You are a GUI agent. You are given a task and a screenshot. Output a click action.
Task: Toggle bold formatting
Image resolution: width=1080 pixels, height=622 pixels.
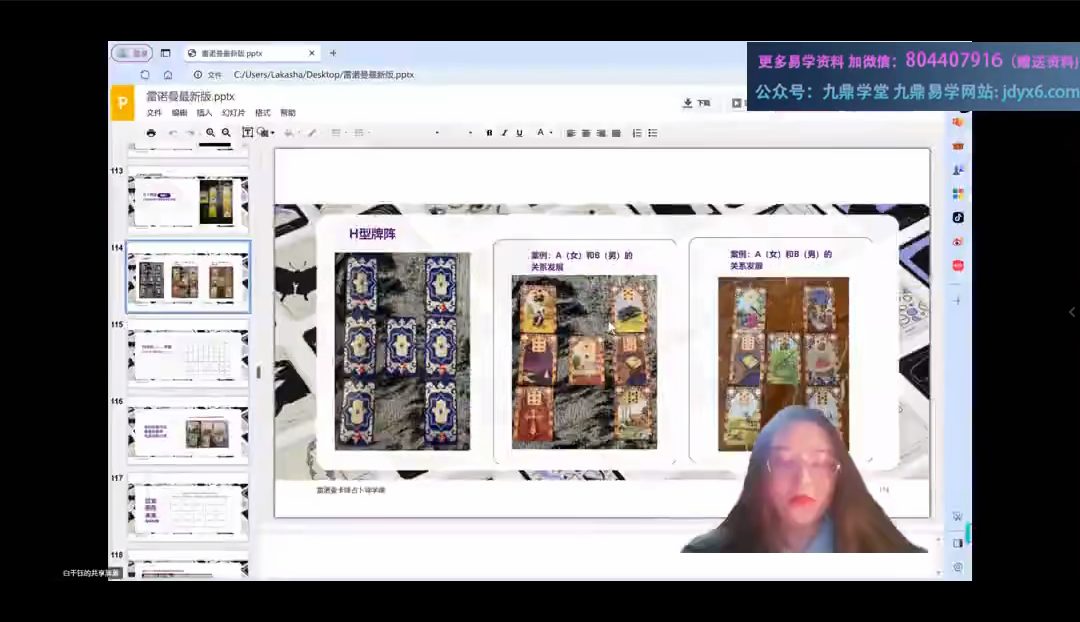tap(489, 133)
